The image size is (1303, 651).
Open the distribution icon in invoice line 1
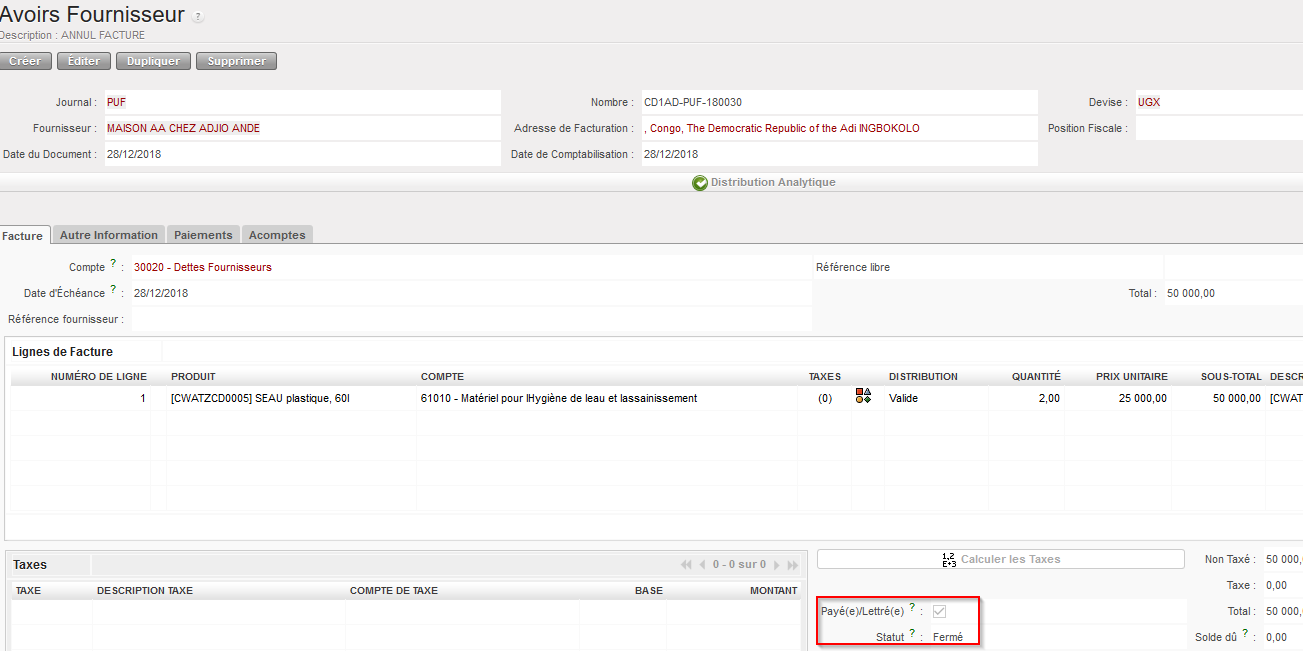(863, 397)
